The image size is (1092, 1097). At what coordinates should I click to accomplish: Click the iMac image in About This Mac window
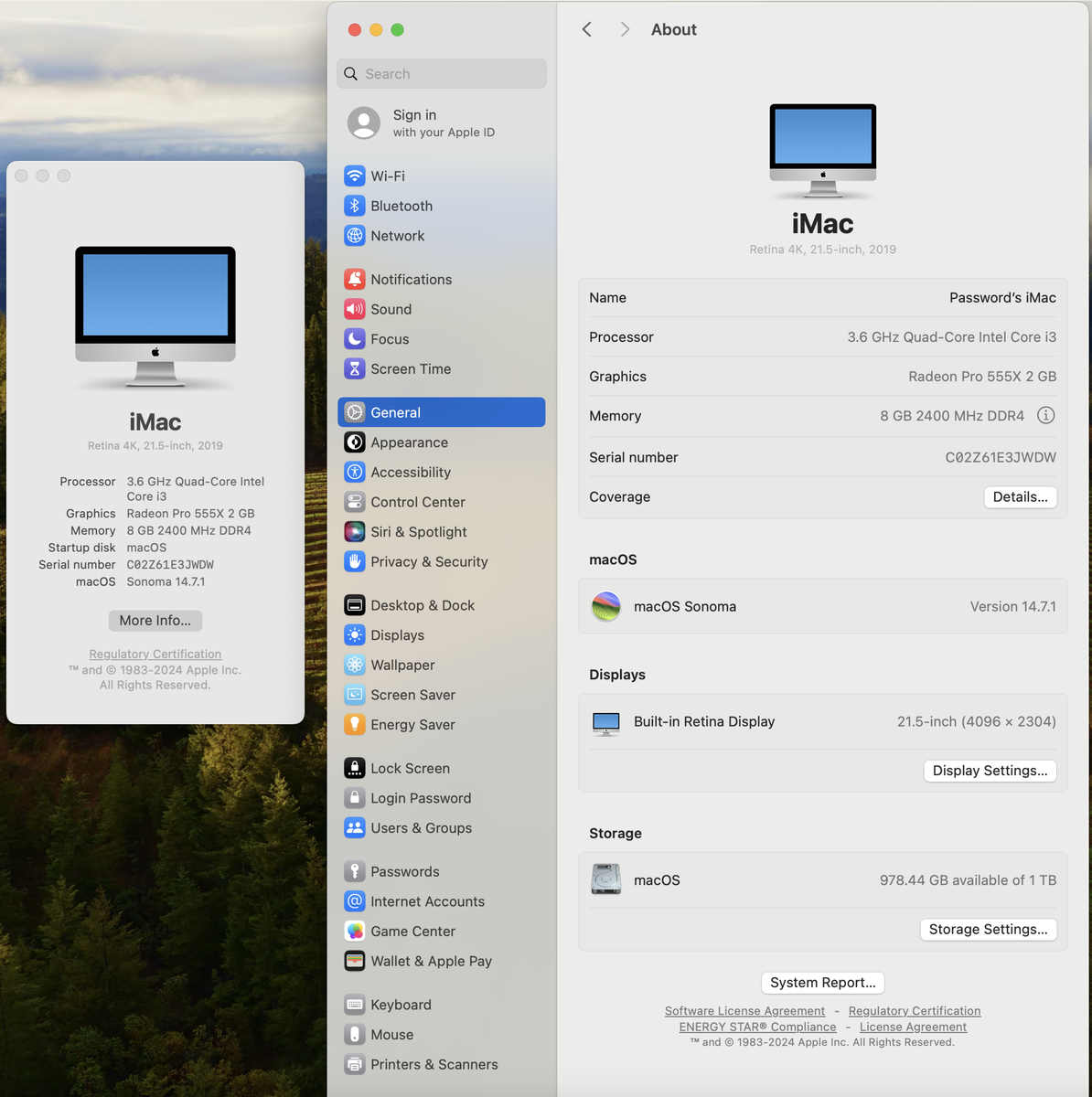155,316
